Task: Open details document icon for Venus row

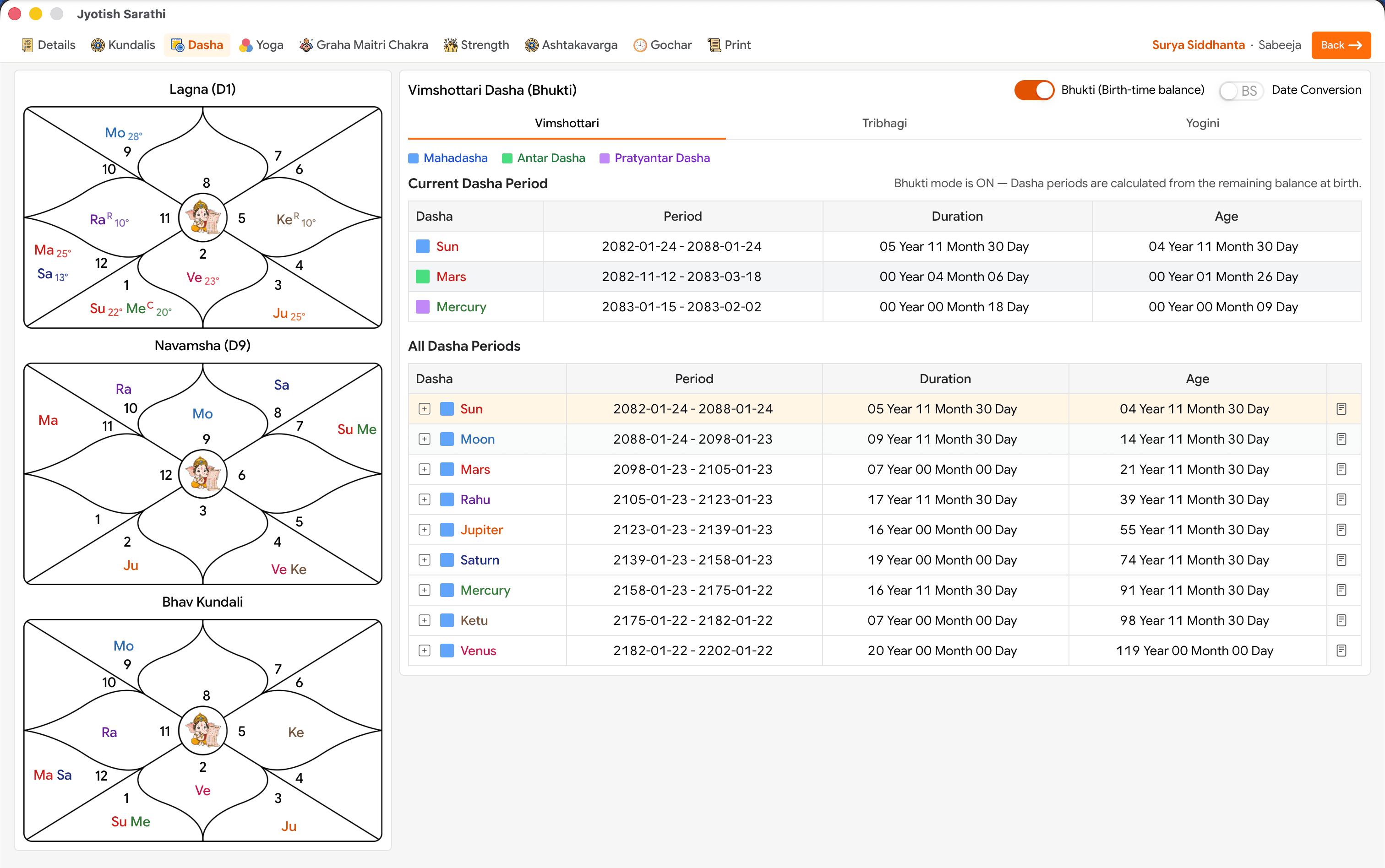Action: [1341, 651]
